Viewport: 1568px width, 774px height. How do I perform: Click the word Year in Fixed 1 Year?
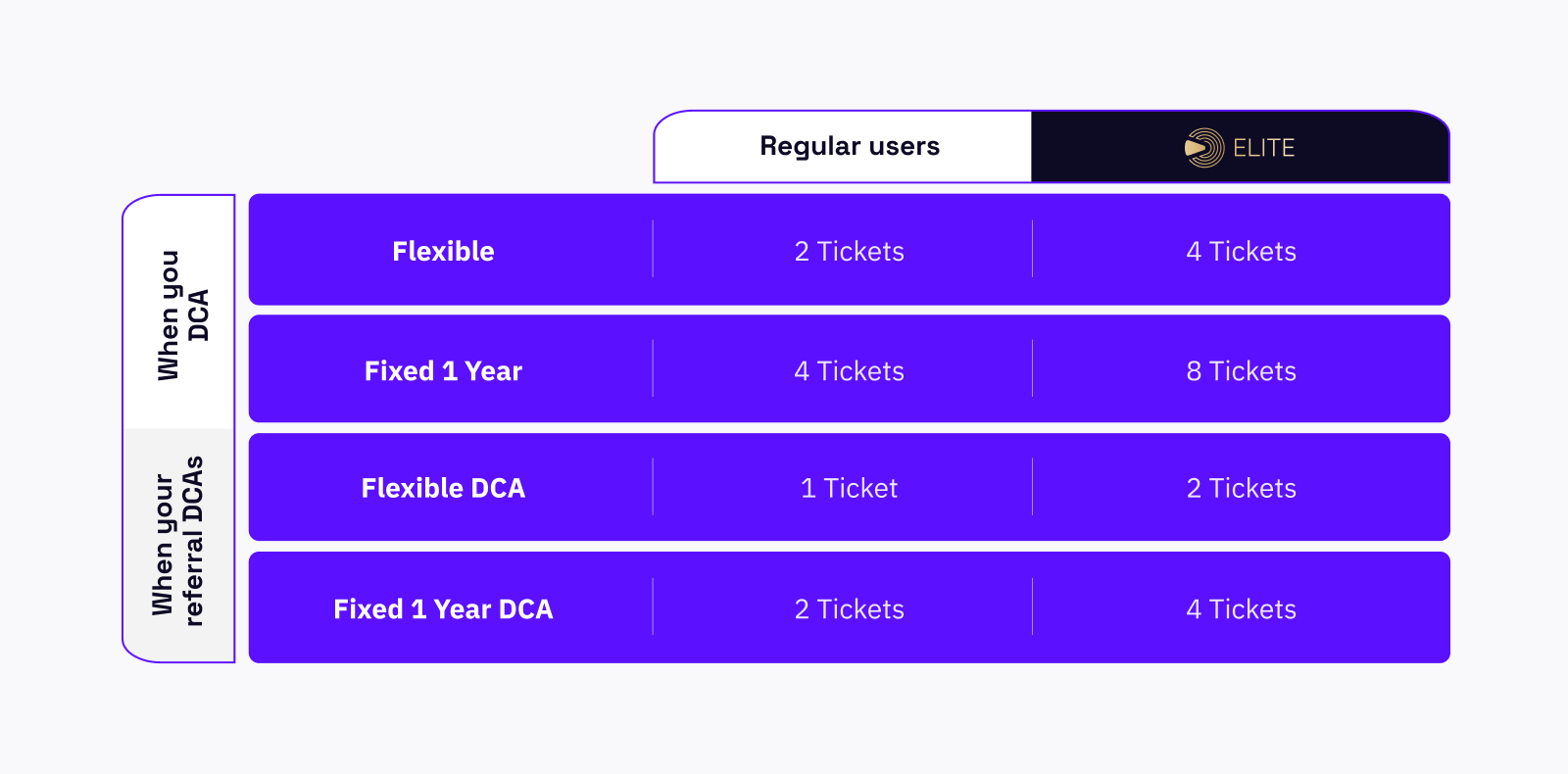point(494,371)
